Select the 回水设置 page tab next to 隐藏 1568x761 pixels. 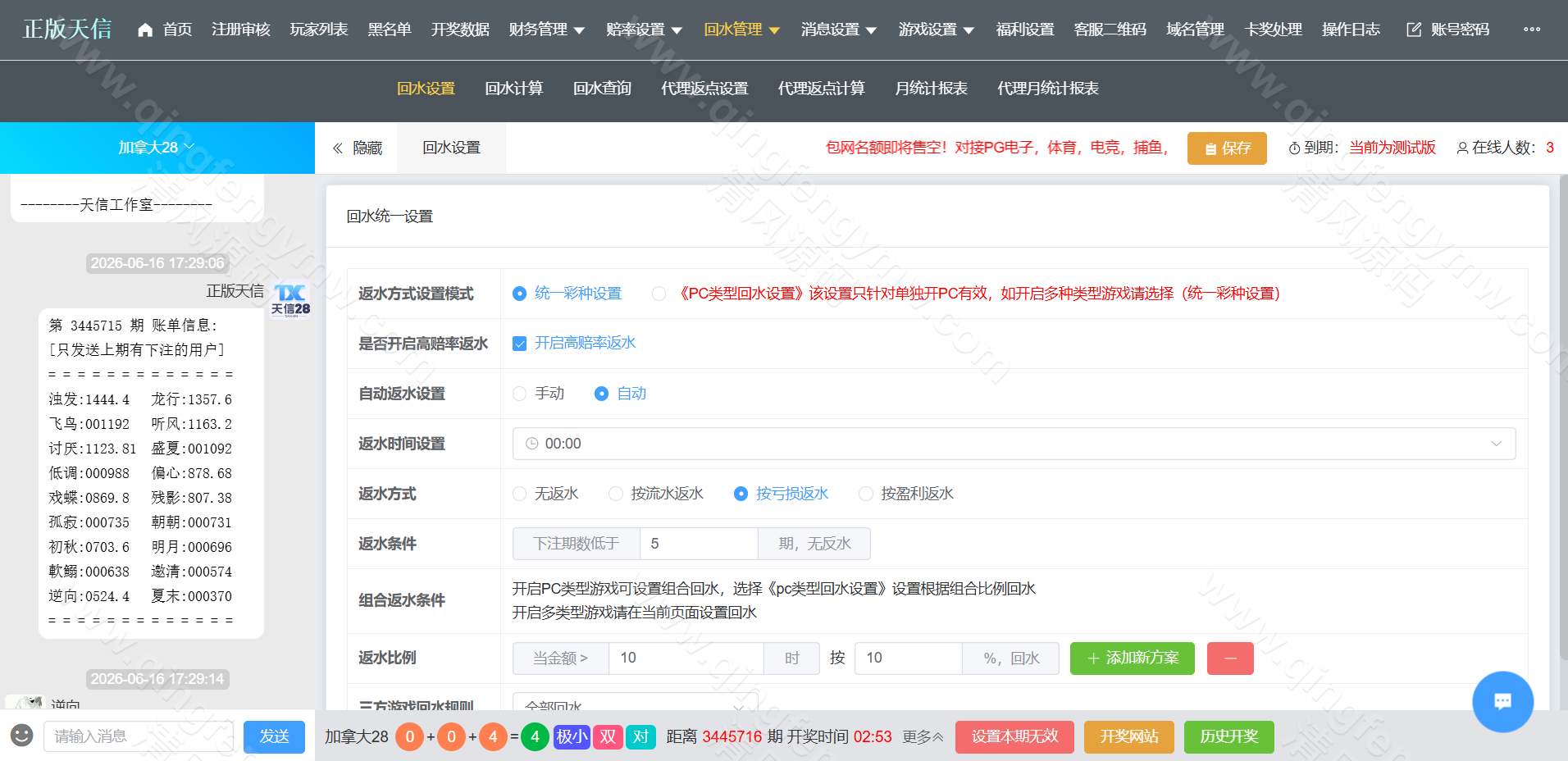pyautogui.click(x=451, y=148)
